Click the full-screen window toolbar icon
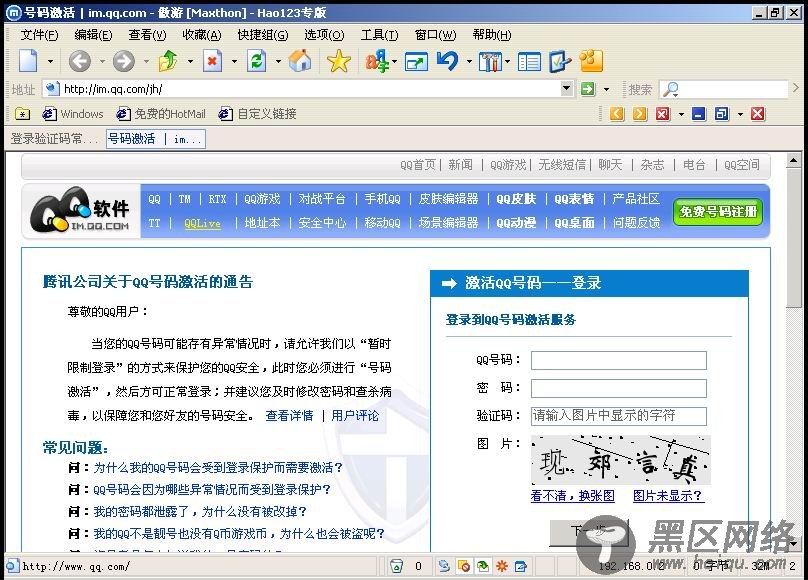Screen dimensions: 808x580 (x=416, y=62)
